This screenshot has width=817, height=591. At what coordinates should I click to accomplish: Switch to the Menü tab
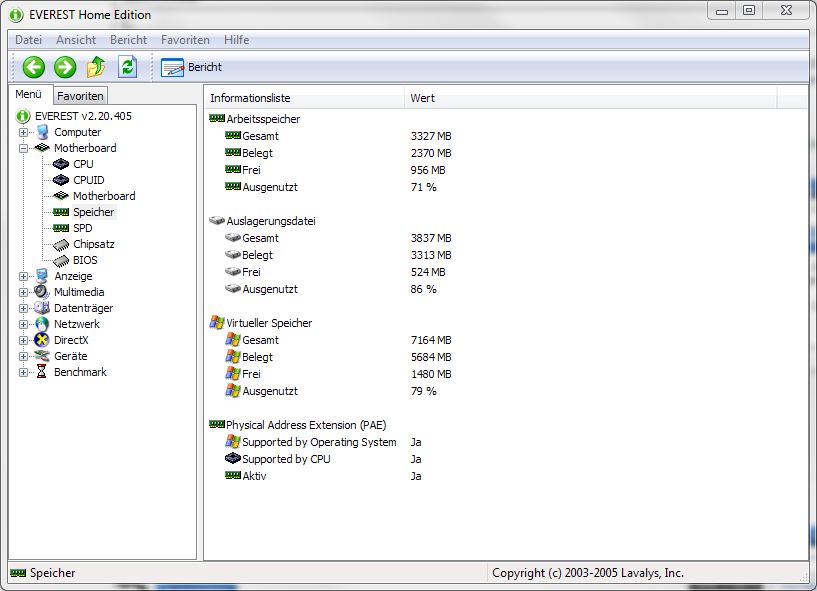(28, 94)
